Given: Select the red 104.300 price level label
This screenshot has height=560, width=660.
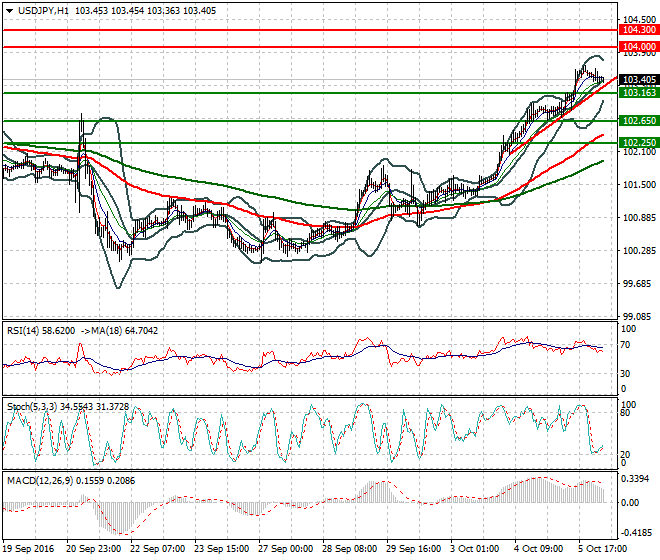Looking at the screenshot, I should click(639, 30).
